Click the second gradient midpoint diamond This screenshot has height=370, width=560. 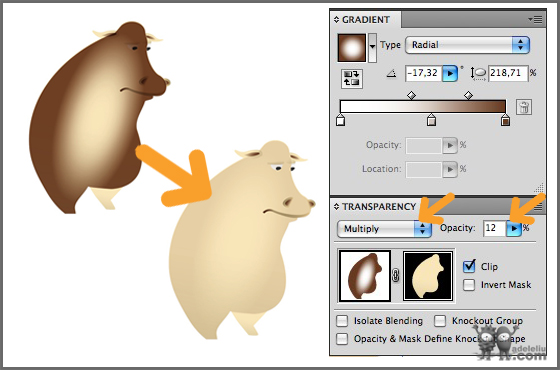click(468, 95)
